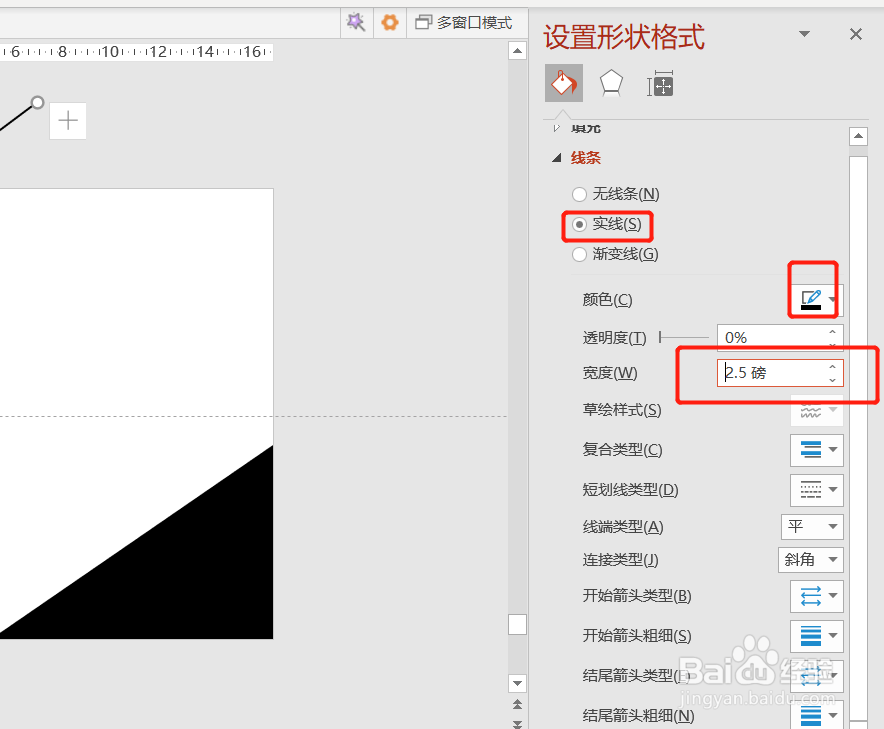Click the slide canvas scrollbar thumb
The height and width of the screenshot is (729, 884).
(518, 625)
